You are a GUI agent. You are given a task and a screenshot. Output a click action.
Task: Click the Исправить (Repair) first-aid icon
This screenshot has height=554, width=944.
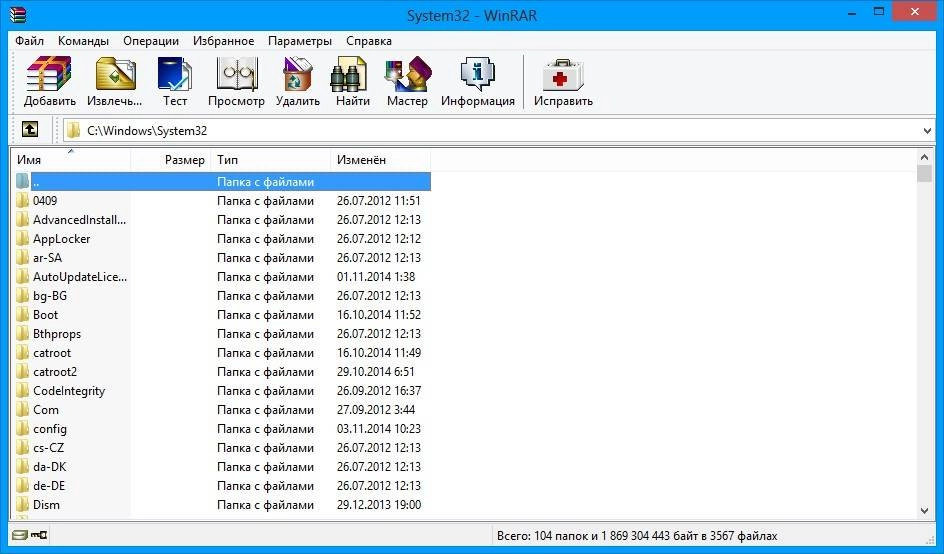[562, 74]
